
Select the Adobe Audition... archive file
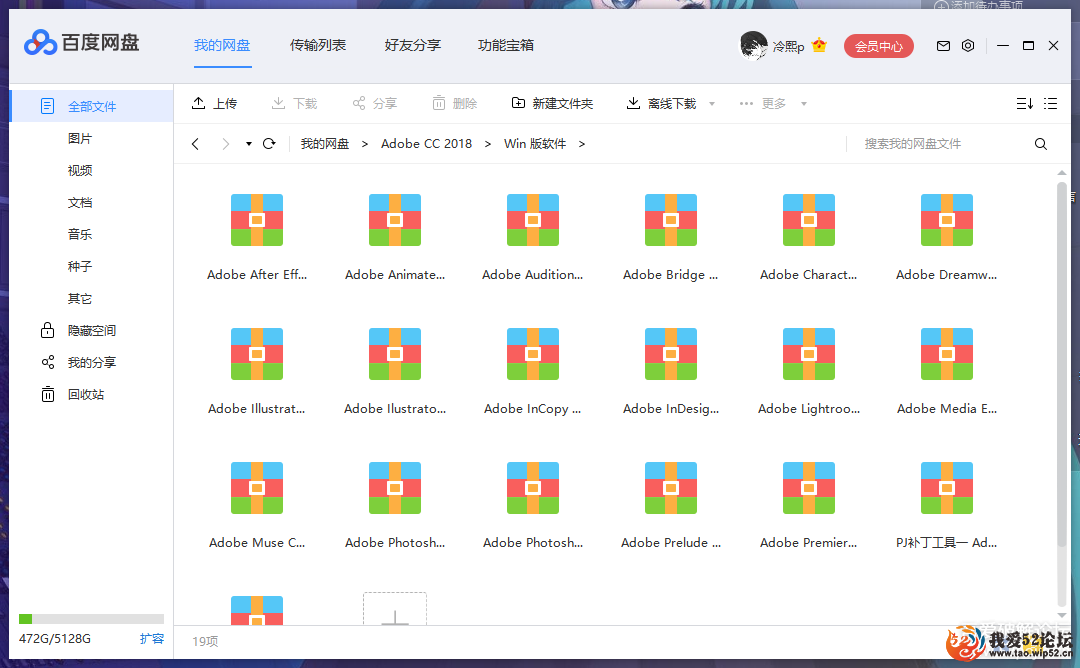point(532,220)
